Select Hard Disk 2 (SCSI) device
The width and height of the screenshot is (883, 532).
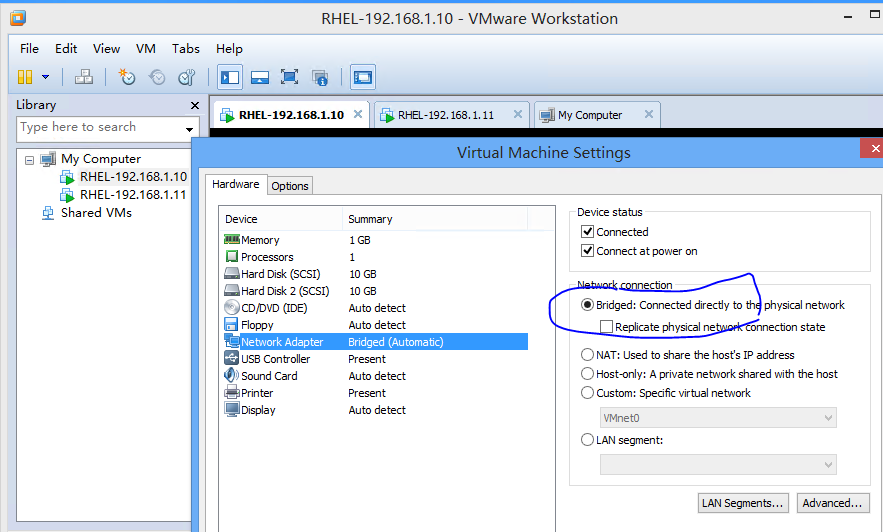pyautogui.click(x=376, y=290)
